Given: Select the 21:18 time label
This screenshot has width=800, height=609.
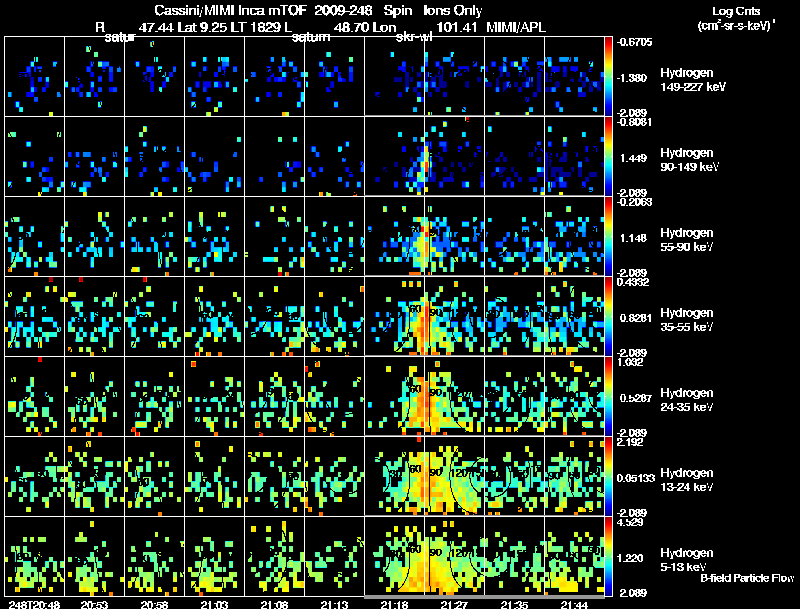Looking at the screenshot, I should click(394, 604).
